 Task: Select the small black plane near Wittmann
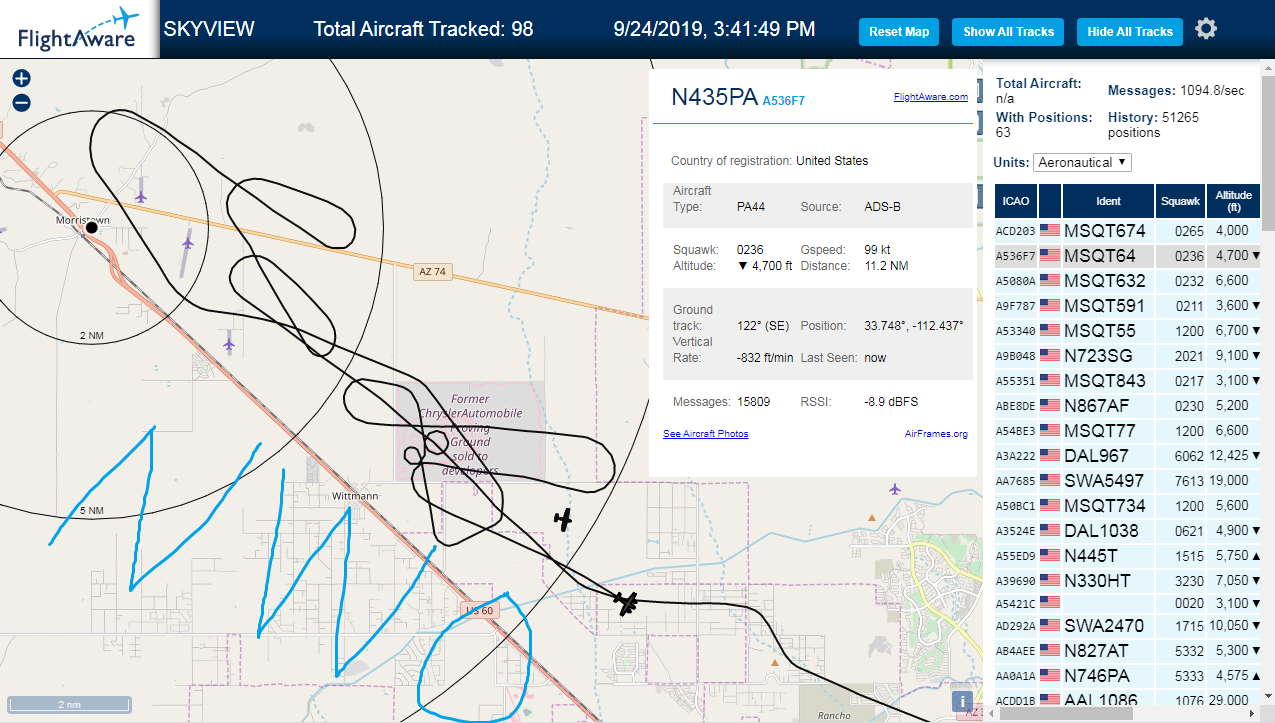(564, 519)
